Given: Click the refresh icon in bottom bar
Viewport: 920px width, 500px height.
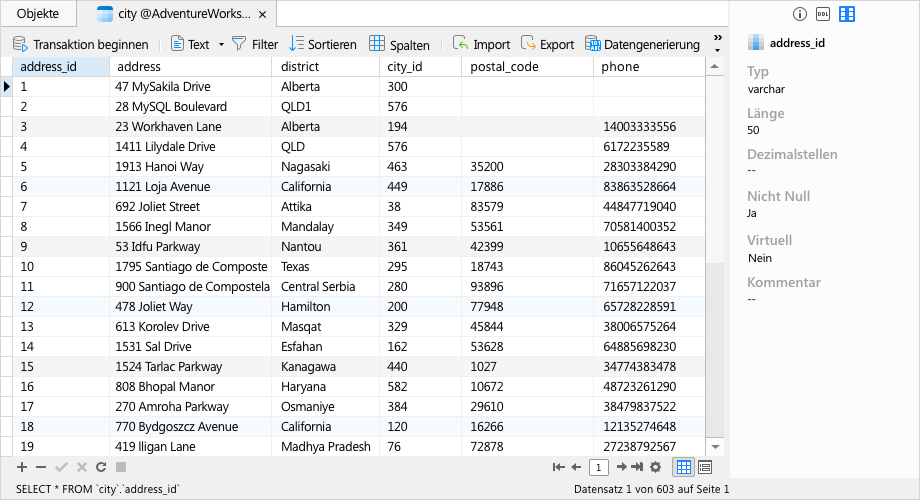Looking at the screenshot, I should (x=101, y=467).
